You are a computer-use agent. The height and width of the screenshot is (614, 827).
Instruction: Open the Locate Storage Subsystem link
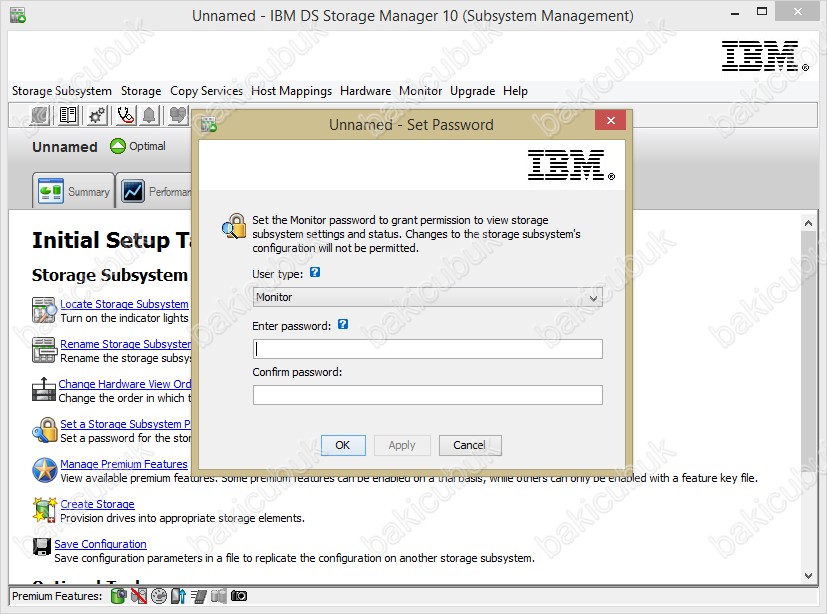point(124,304)
